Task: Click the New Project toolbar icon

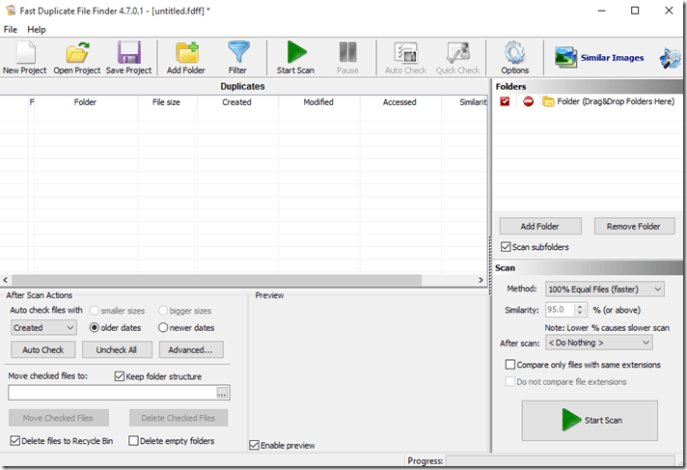Action: point(25,57)
